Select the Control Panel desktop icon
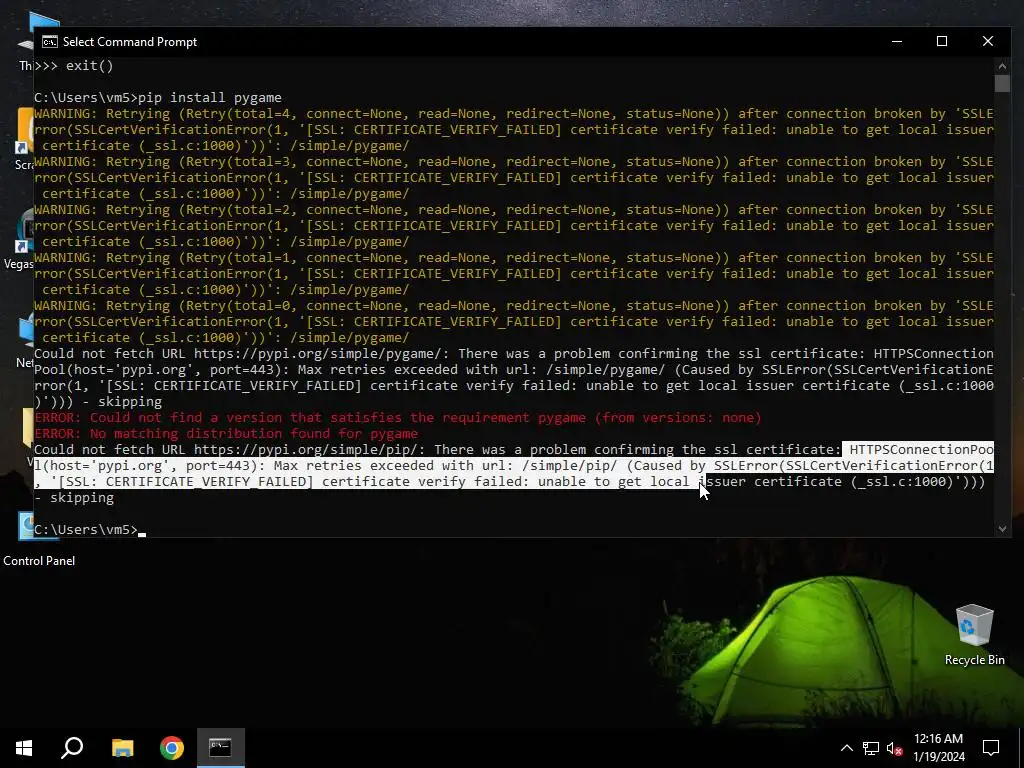The width and height of the screenshot is (1024, 768). (x=39, y=539)
